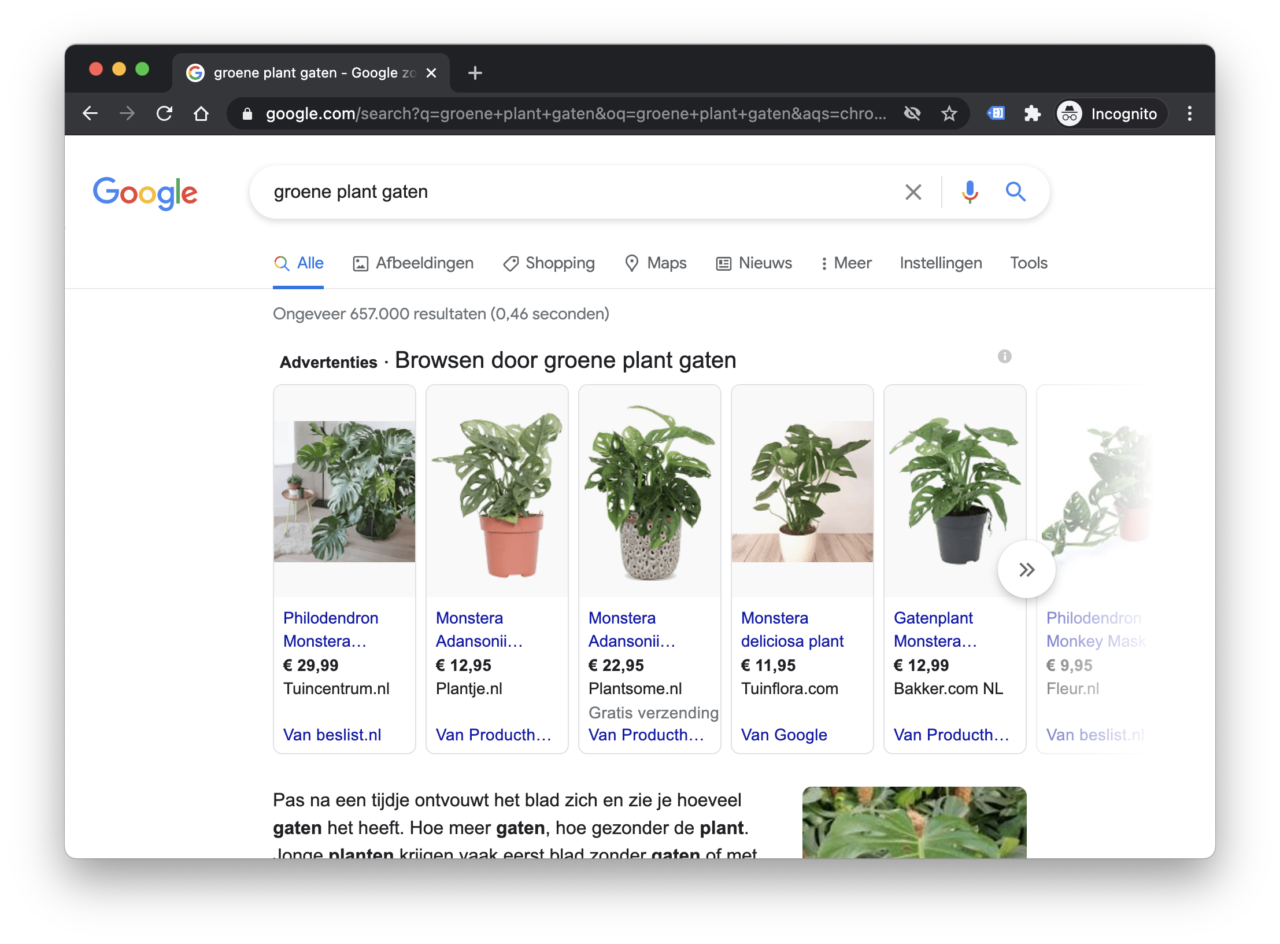
Task: Click the browser forward arrow
Action: [x=127, y=114]
